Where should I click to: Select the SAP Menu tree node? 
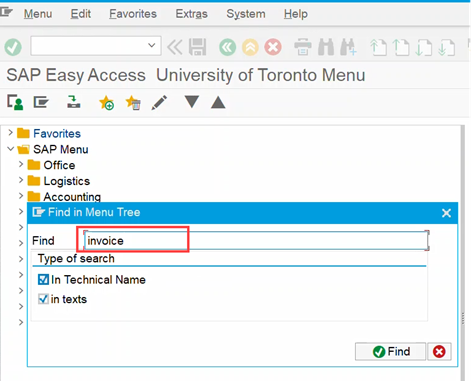pos(61,149)
